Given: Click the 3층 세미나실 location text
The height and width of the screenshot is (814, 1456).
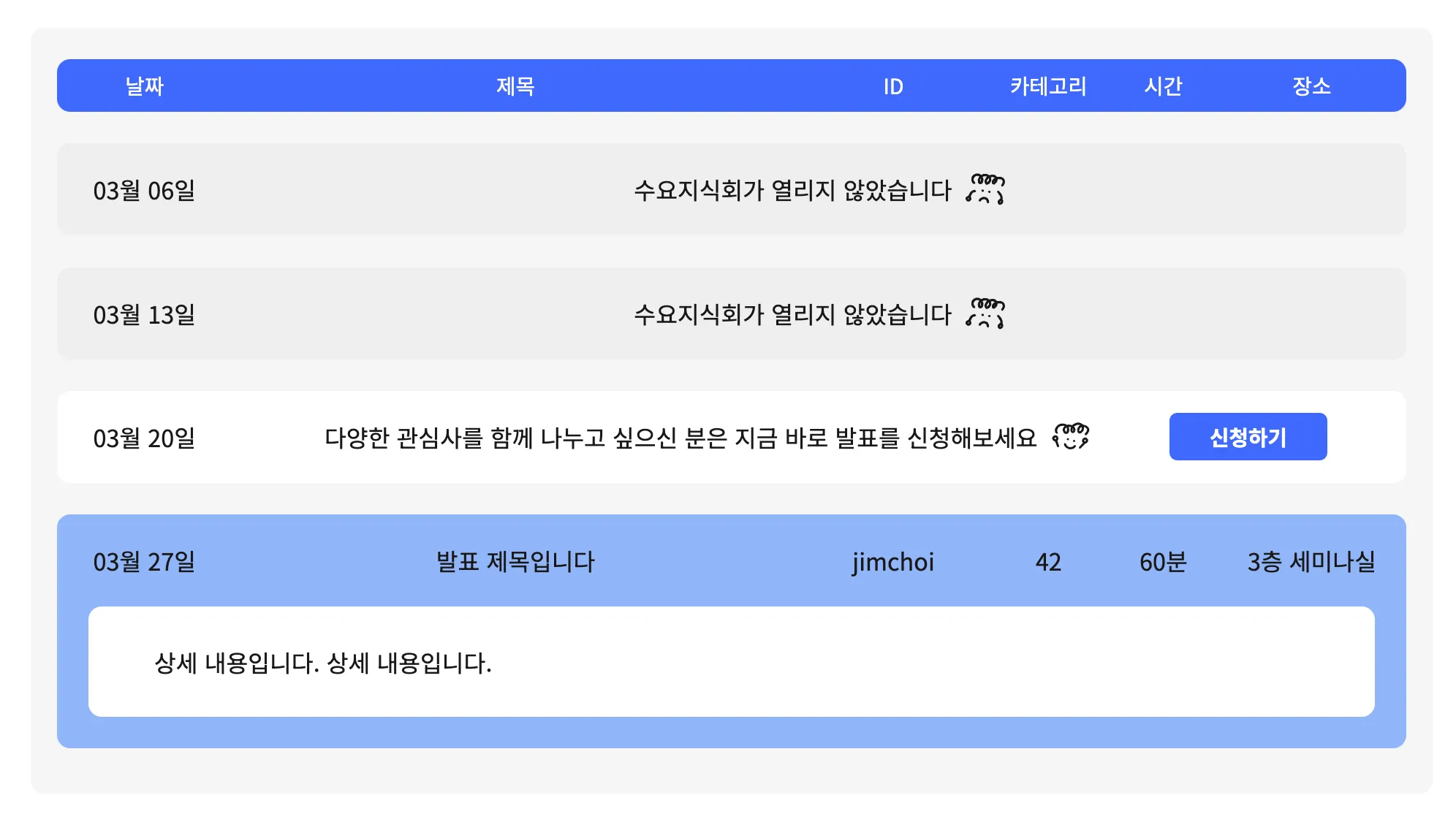Looking at the screenshot, I should [x=1311, y=562].
